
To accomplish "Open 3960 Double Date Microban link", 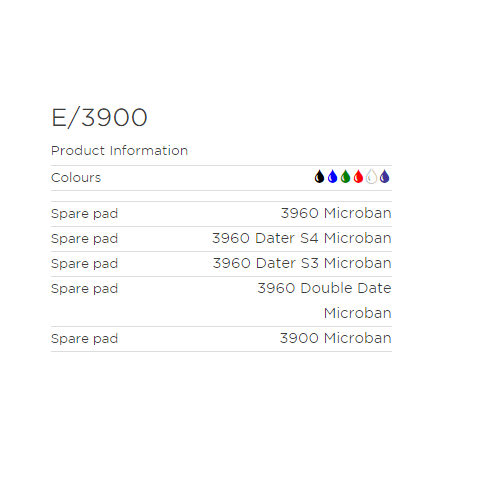I will click(x=324, y=301).
